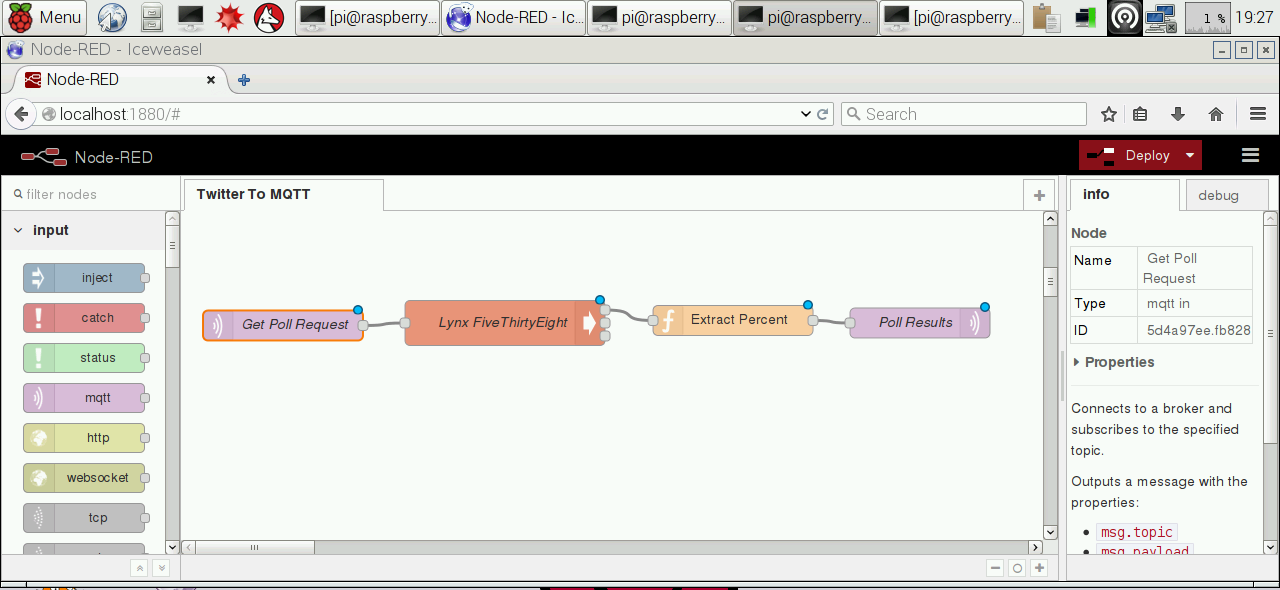This screenshot has width=1280, height=590.
Task: Click the canvas horizontal scrollbar thumb
Action: click(x=254, y=547)
